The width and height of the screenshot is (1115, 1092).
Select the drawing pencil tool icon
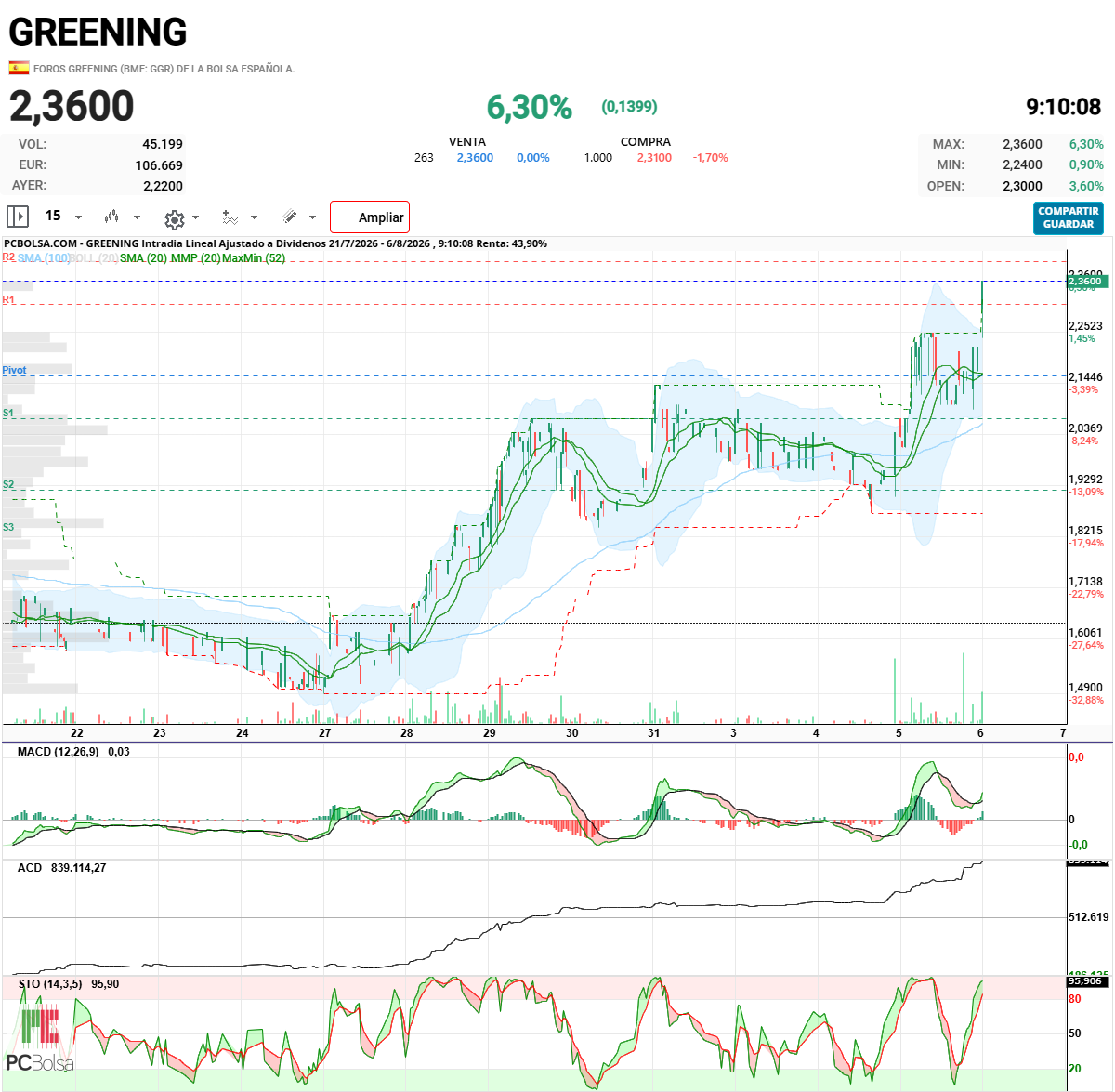click(290, 217)
